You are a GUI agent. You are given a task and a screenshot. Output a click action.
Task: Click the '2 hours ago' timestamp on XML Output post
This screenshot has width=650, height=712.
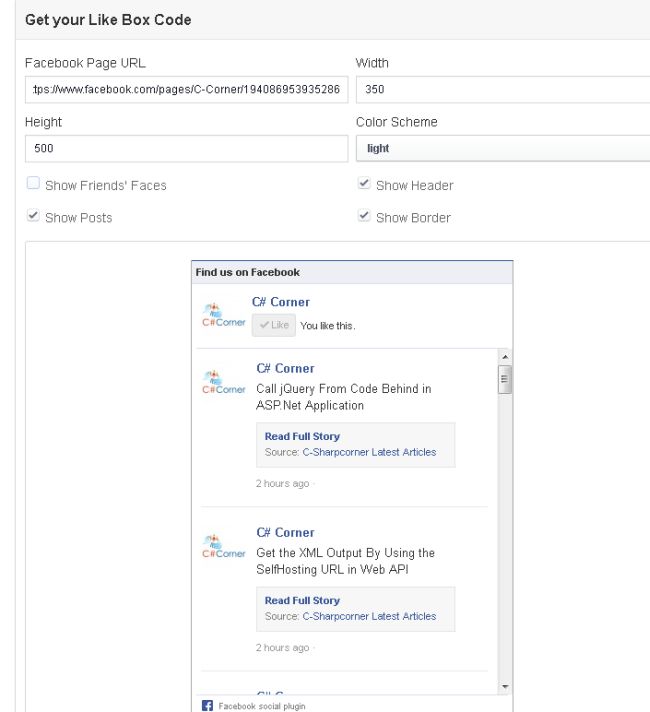point(282,648)
